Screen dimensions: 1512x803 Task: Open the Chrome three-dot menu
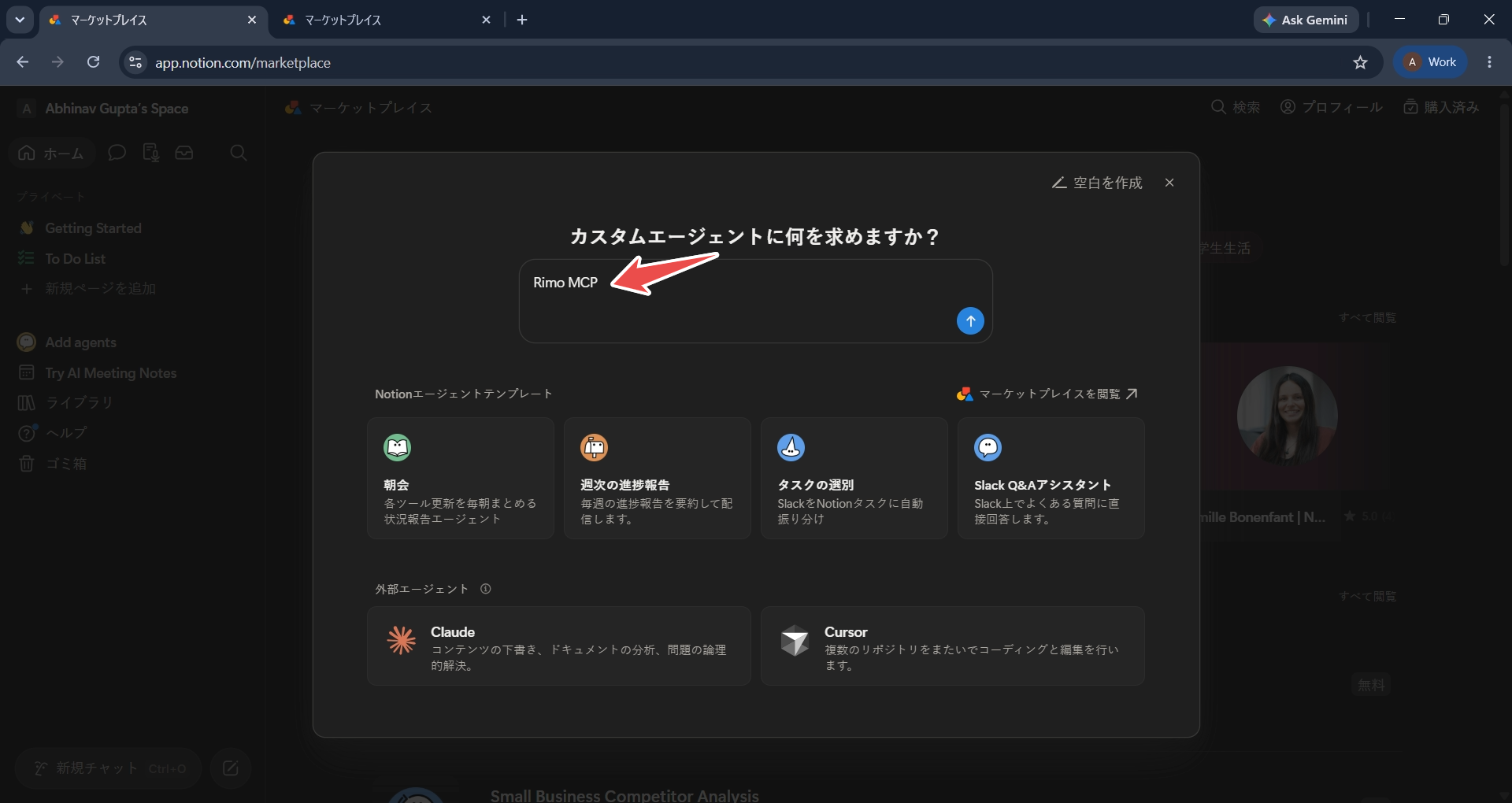[1489, 62]
